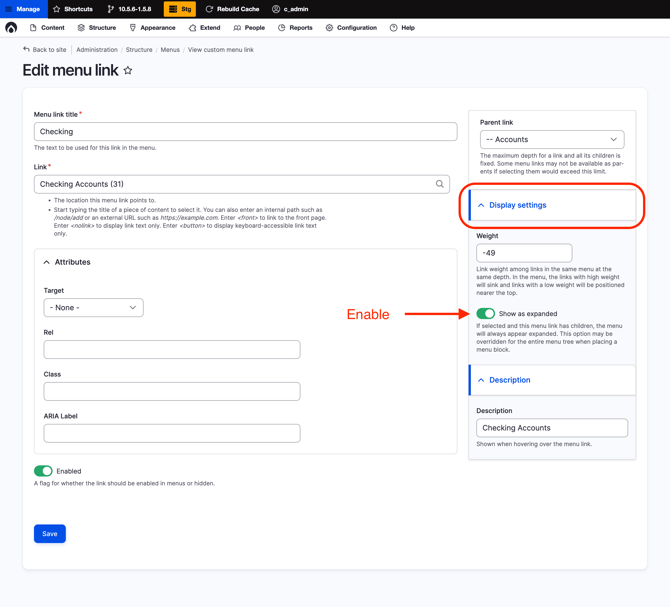Image resolution: width=670 pixels, height=607 pixels.
Task: Star this page as a shortcut
Action: [x=128, y=71]
